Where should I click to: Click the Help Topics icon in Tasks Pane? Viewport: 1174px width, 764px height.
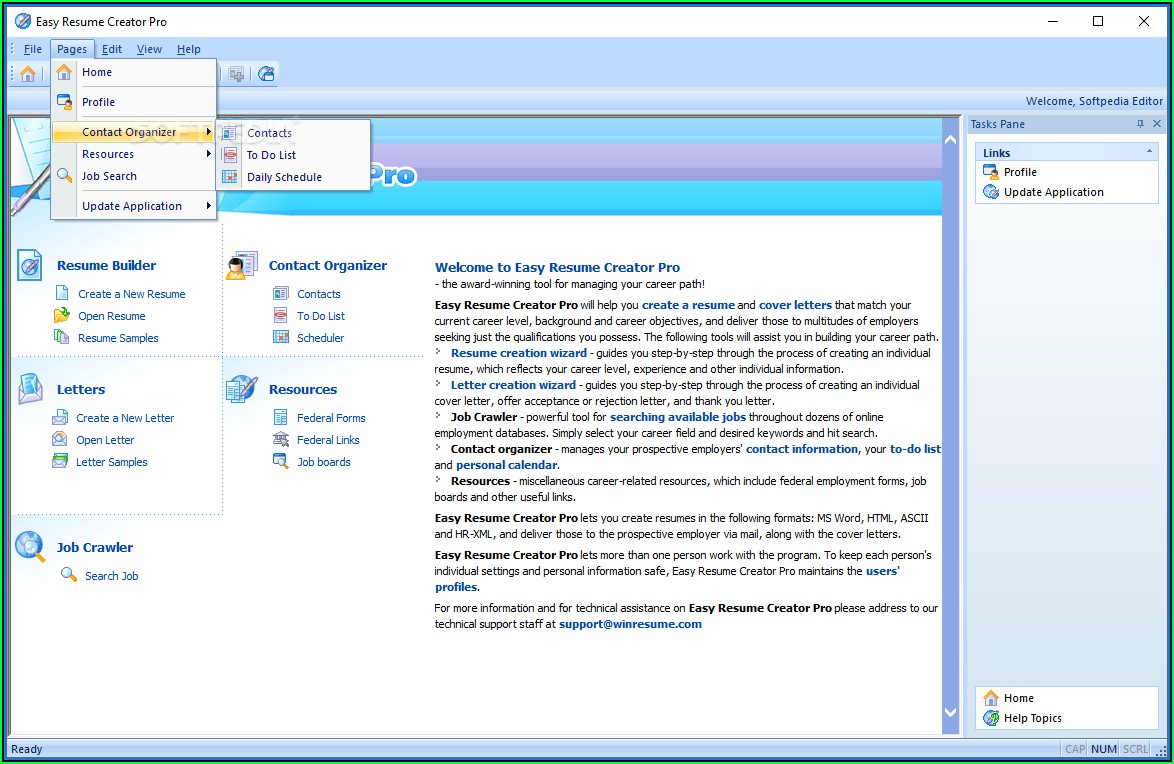pyautogui.click(x=991, y=718)
